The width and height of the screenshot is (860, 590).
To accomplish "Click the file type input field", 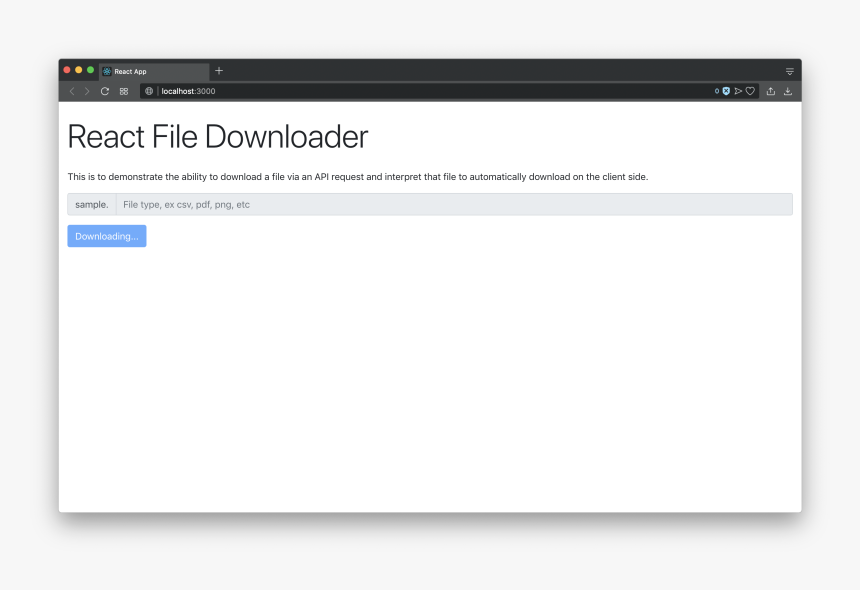I will point(454,205).
